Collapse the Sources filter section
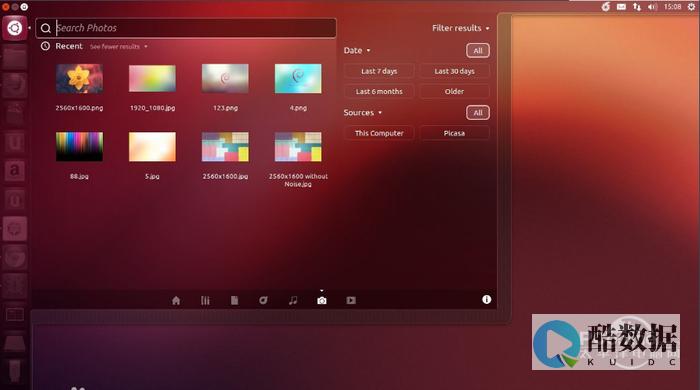Screen dimensions: 700x390 point(362,112)
